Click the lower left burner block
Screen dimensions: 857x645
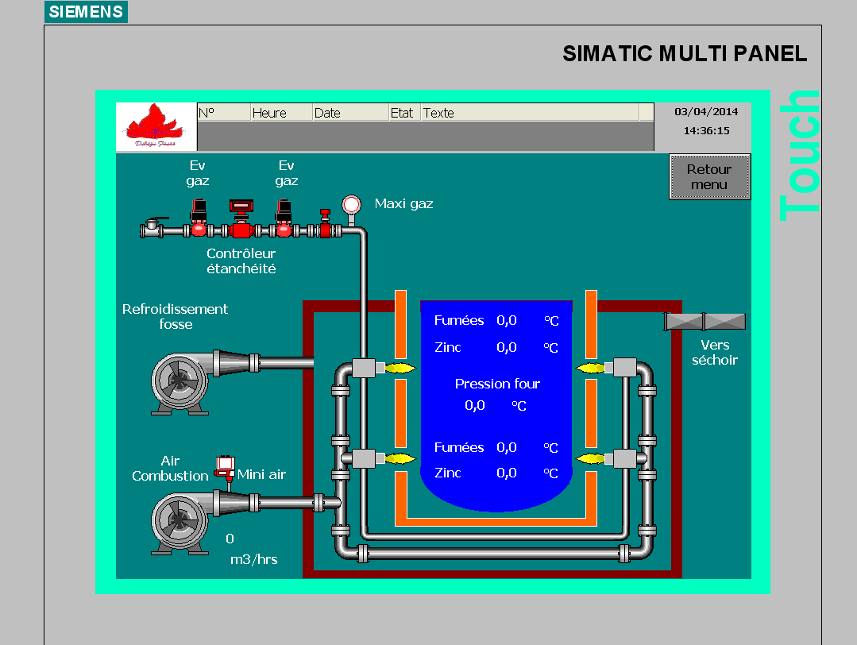pyautogui.click(x=364, y=458)
